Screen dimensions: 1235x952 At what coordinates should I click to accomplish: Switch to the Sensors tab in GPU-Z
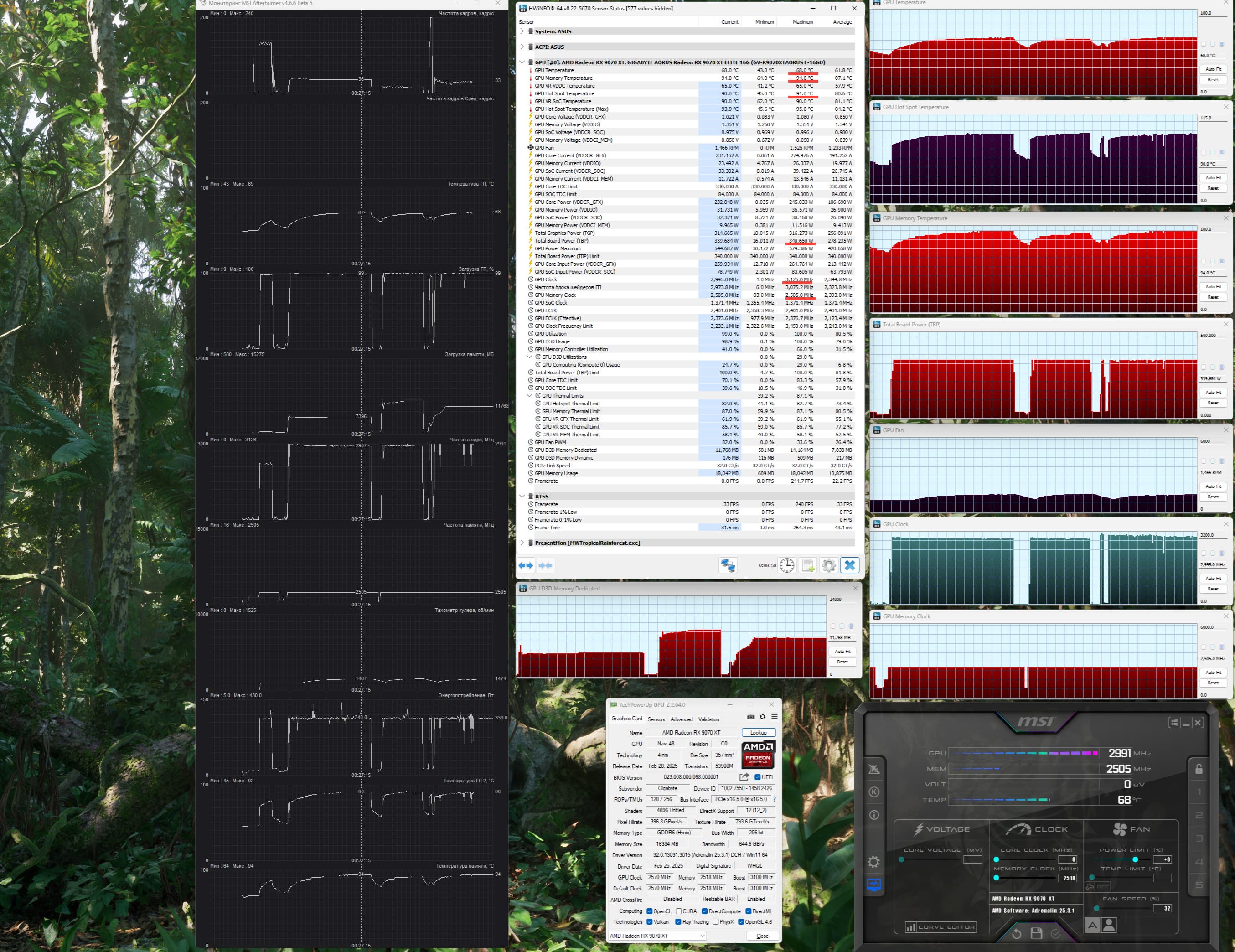(656, 719)
